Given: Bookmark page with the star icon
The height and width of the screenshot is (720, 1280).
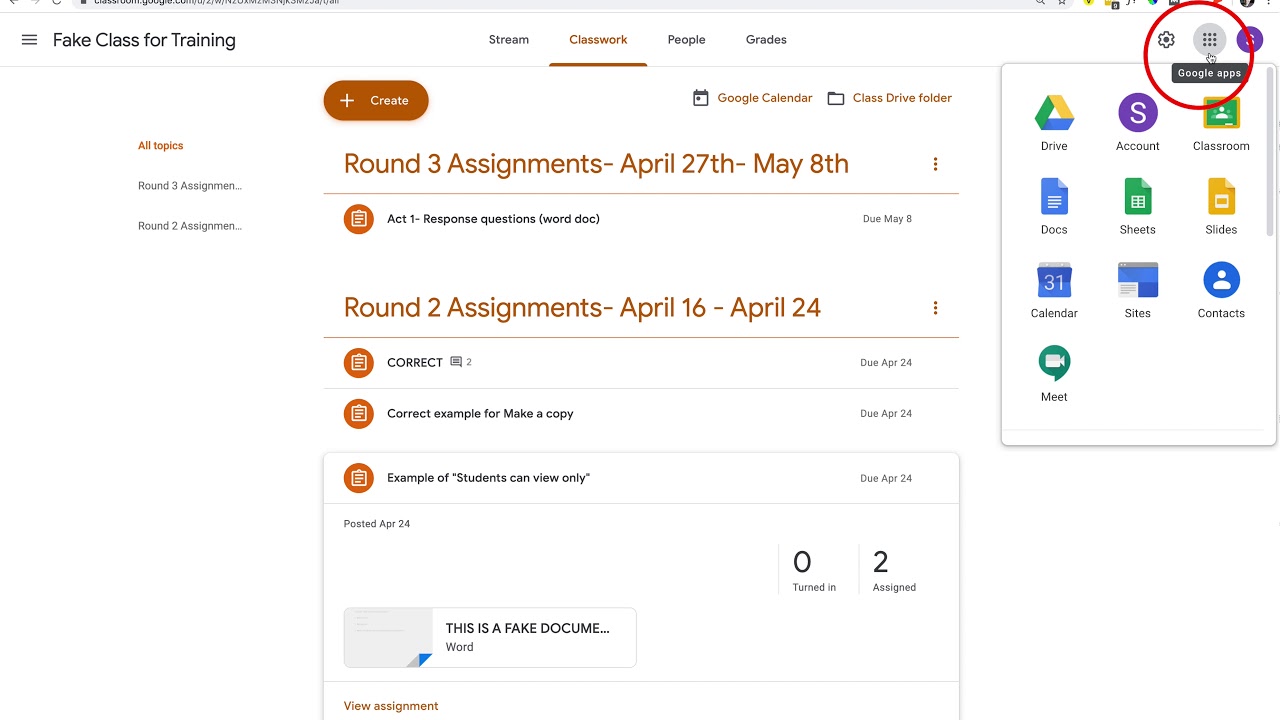Looking at the screenshot, I should pos(1062,3).
